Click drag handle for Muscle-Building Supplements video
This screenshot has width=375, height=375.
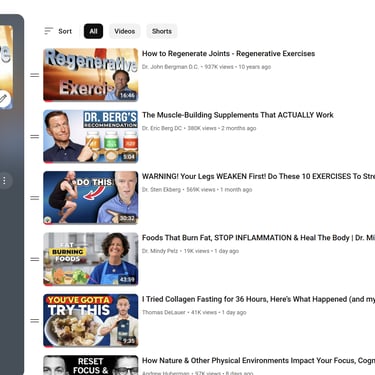[x=35, y=137]
